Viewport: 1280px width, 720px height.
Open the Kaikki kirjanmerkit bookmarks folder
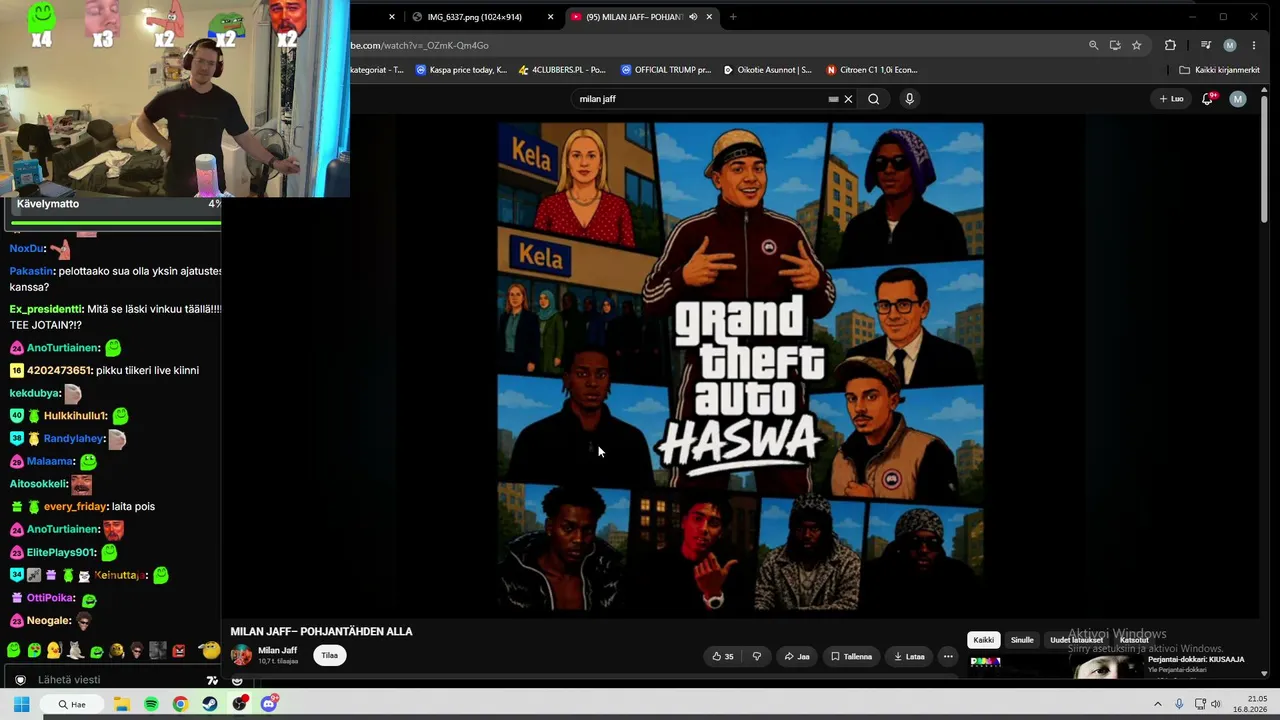point(1219,70)
